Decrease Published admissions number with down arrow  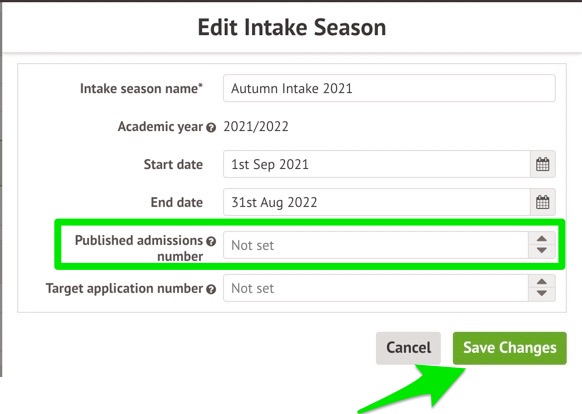(542, 251)
